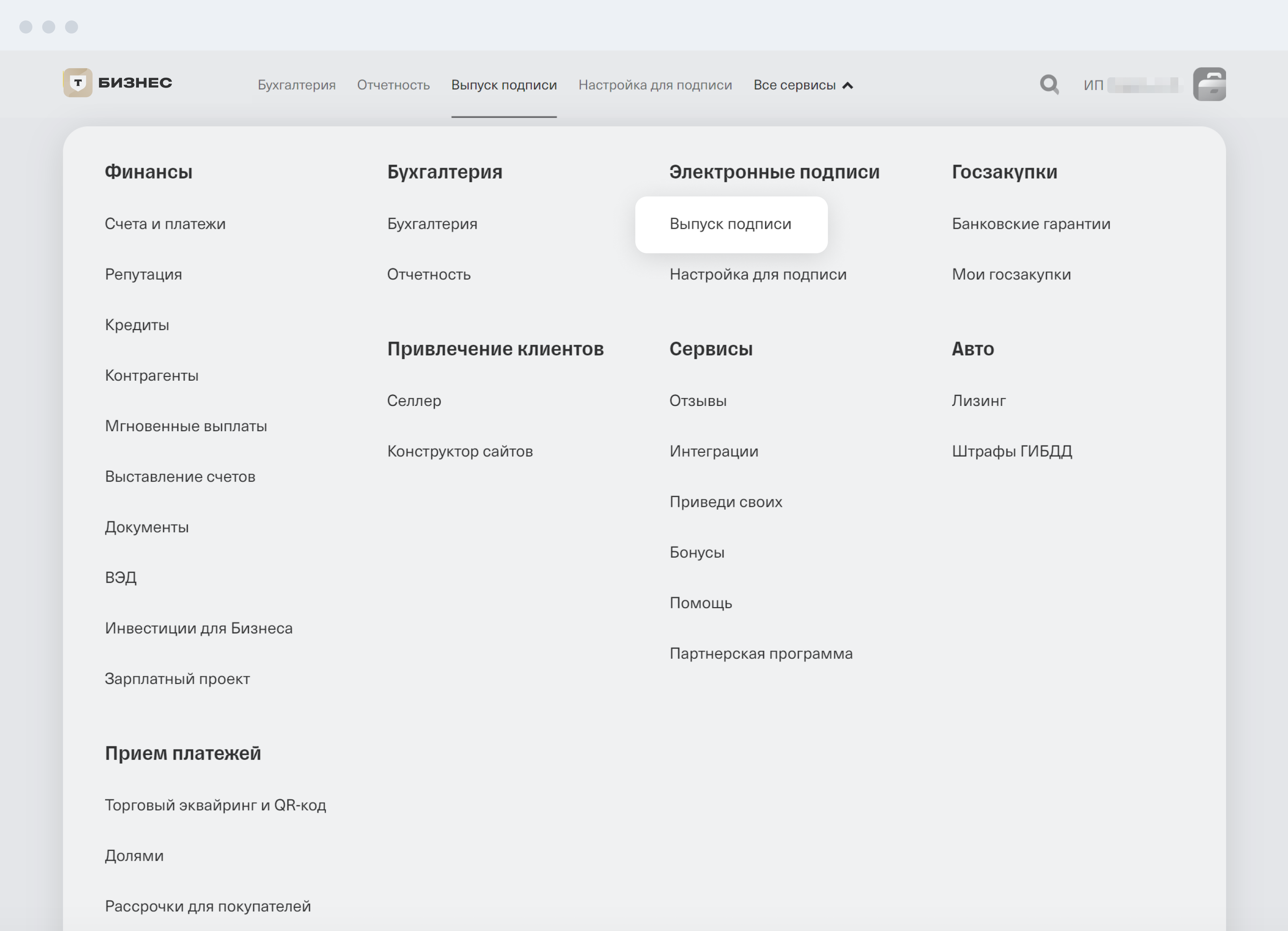Open Счета и платежи
Screen dimensions: 1288x931
(165, 224)
